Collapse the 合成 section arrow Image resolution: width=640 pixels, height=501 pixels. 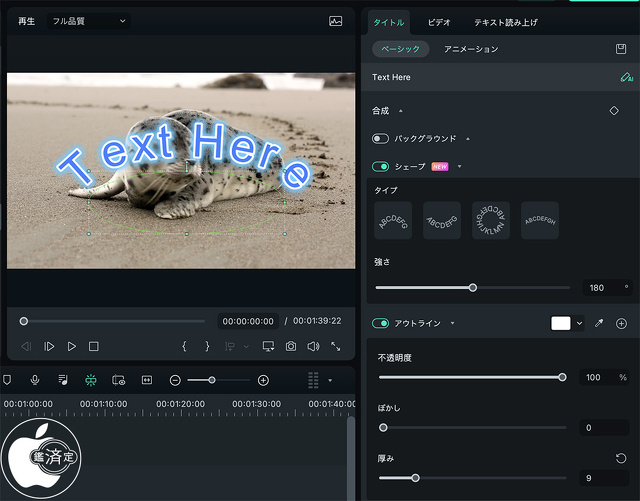tap(401, 111)
